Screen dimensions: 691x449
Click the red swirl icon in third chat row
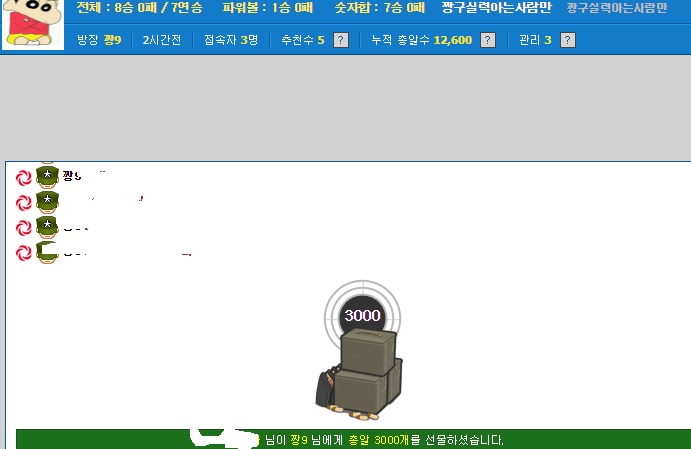24,228
